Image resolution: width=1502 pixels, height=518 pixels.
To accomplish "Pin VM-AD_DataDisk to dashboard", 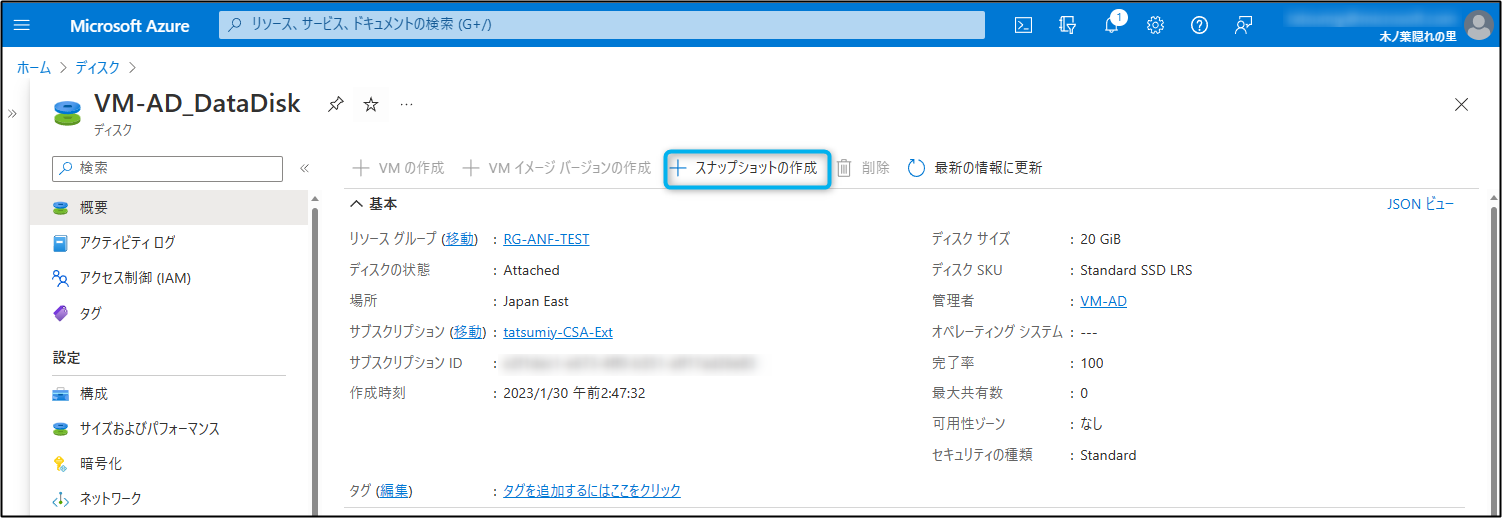I will pos(336,104).
